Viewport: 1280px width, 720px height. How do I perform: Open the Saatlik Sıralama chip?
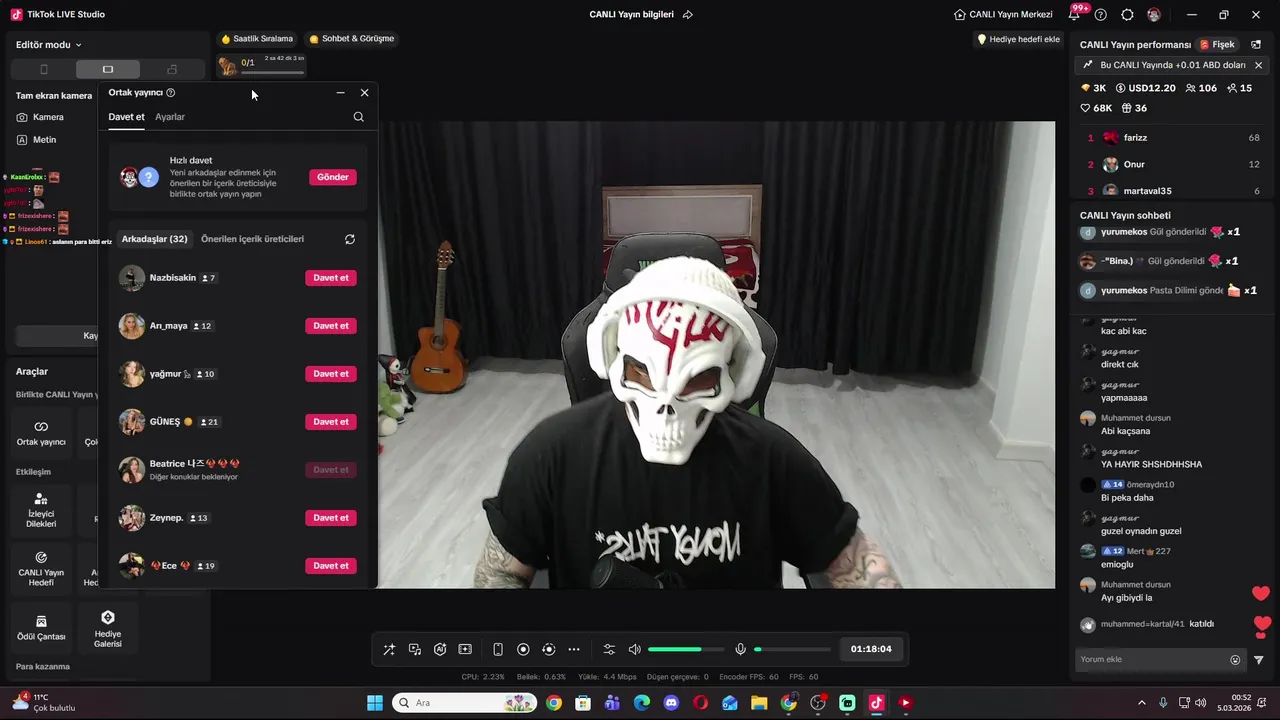click(x=257, y=39)
